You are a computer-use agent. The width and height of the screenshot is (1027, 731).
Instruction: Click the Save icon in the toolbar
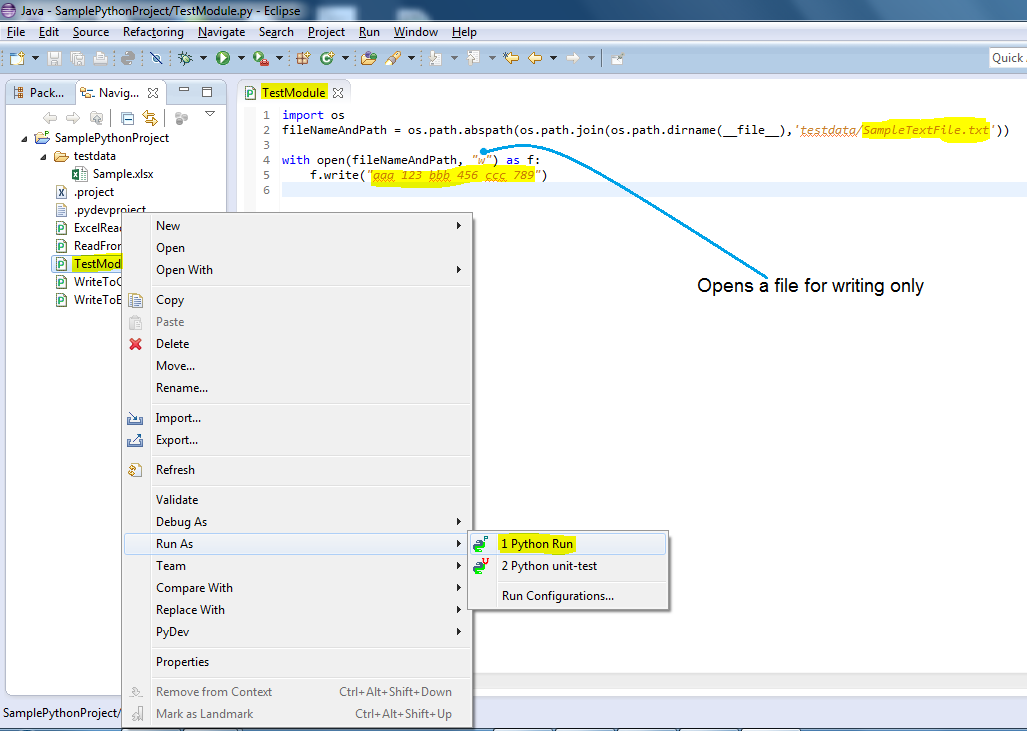[53, 58]
